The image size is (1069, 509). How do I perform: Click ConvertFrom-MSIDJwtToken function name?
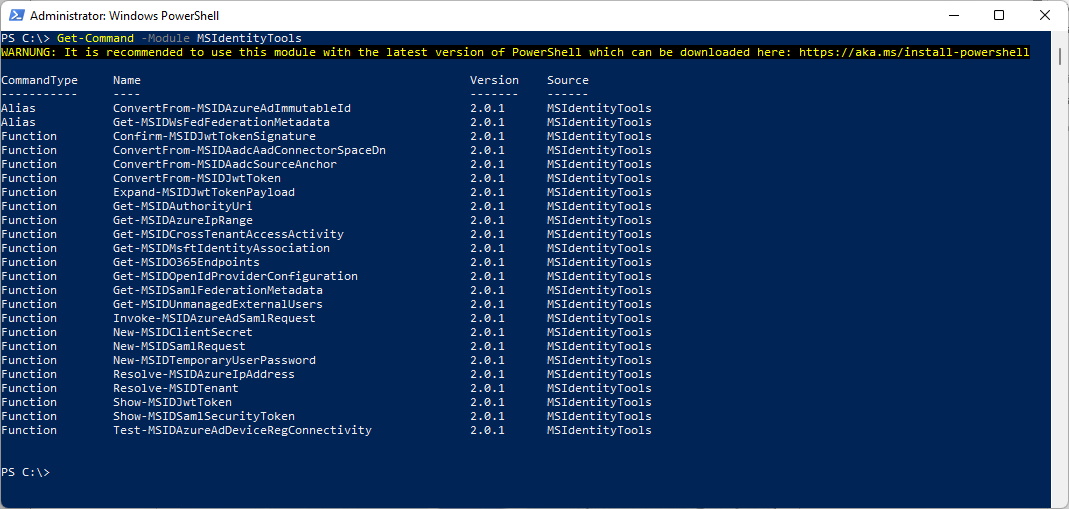tap(197, 178)
